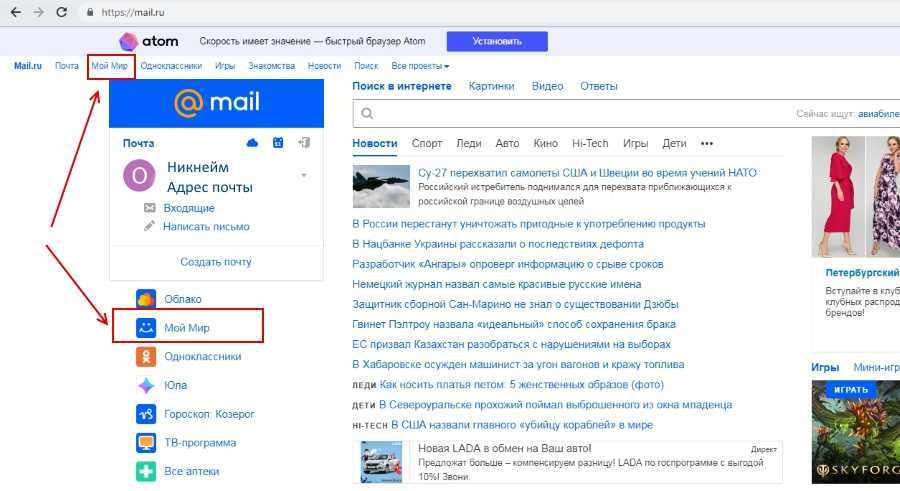The height and width of the screenshot is (491, 900).
Task: Click the Юла star icon
Action: pos(146,385)
